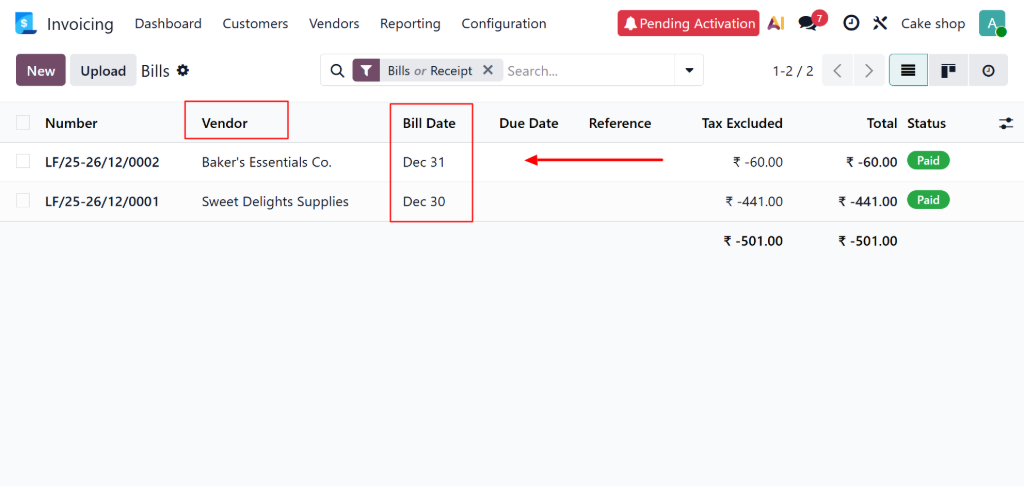Viewport: 1024px width, 486px height.
Task: Click the New button
Action: click(41, 70)
